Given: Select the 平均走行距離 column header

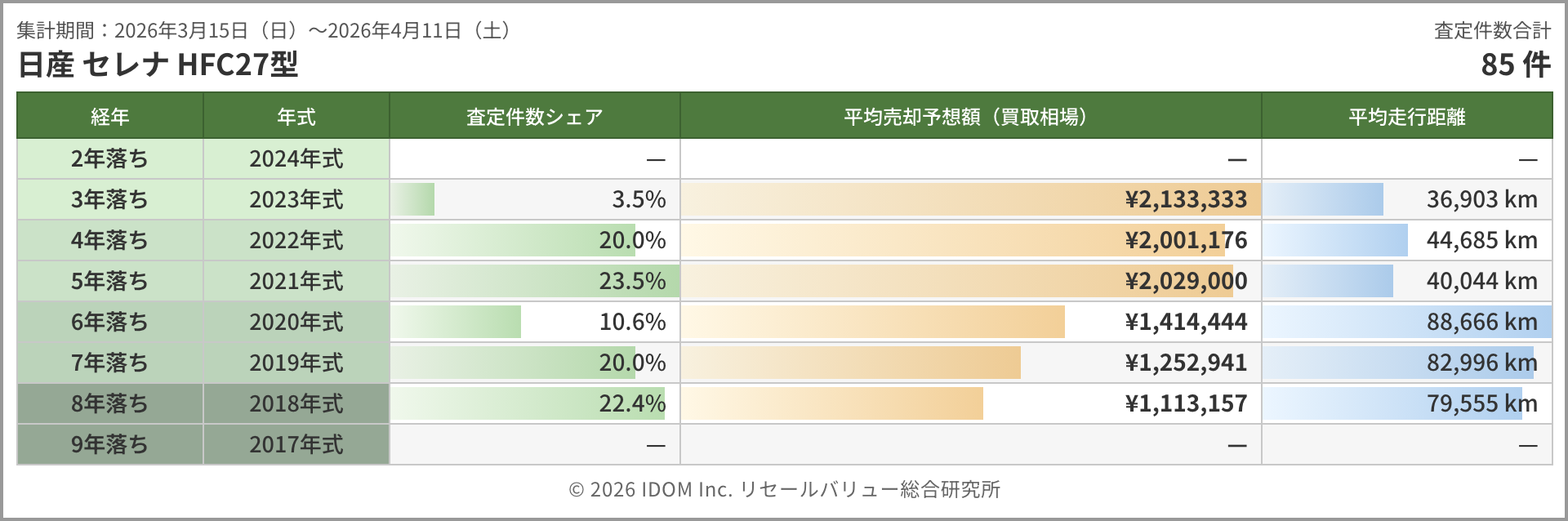Looking at the screenshot, I should point(1406,117).
